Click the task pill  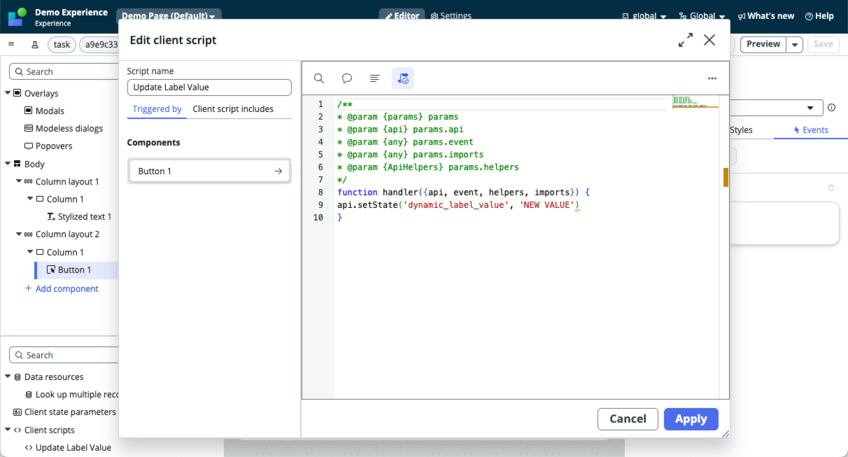click(x=61, y=44)
